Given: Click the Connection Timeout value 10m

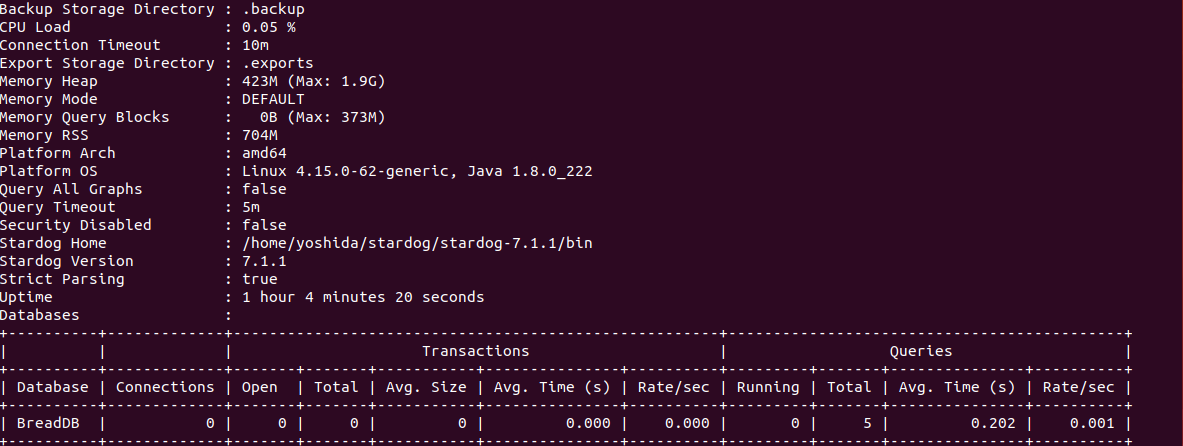Looking at the screenshot, I should (x=256, y=45).
